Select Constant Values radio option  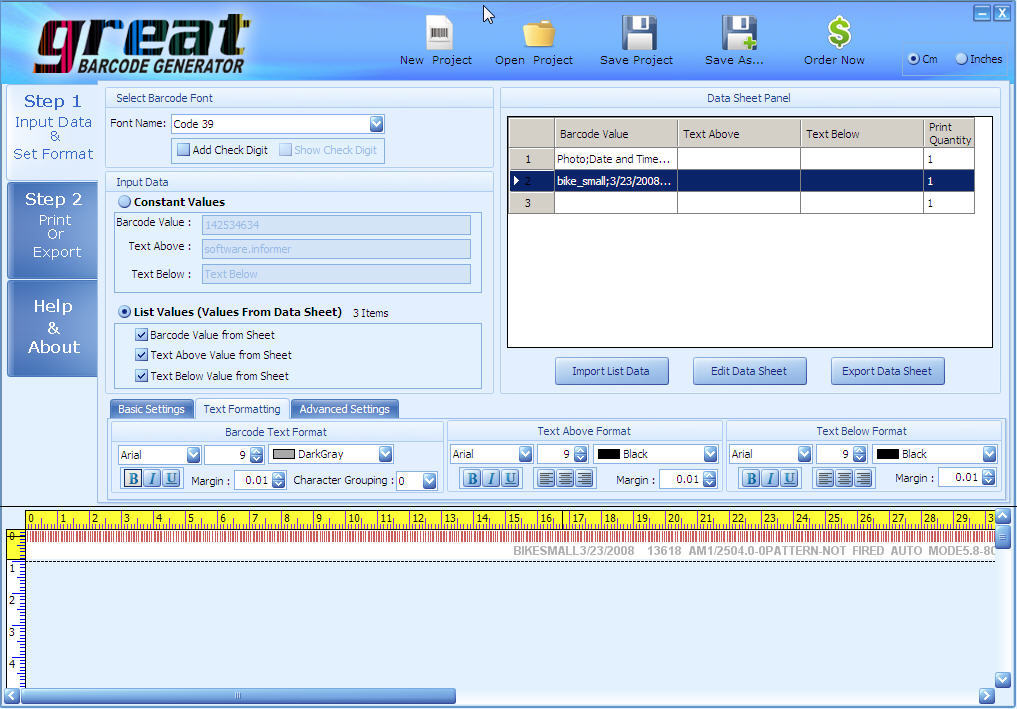coord(124,202)
